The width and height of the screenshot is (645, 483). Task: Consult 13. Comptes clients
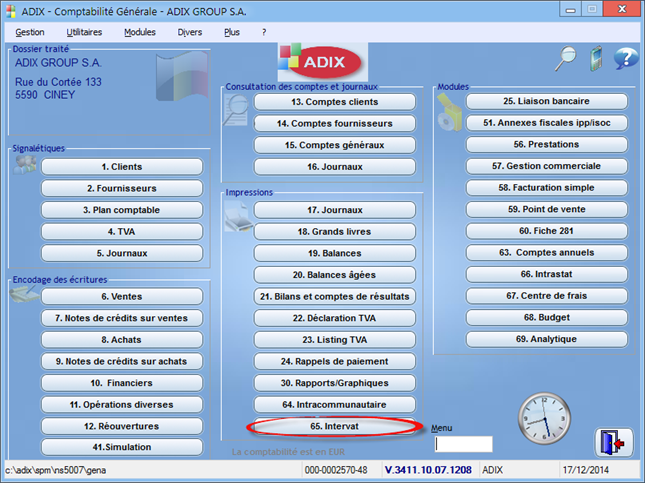pos(335,102)
